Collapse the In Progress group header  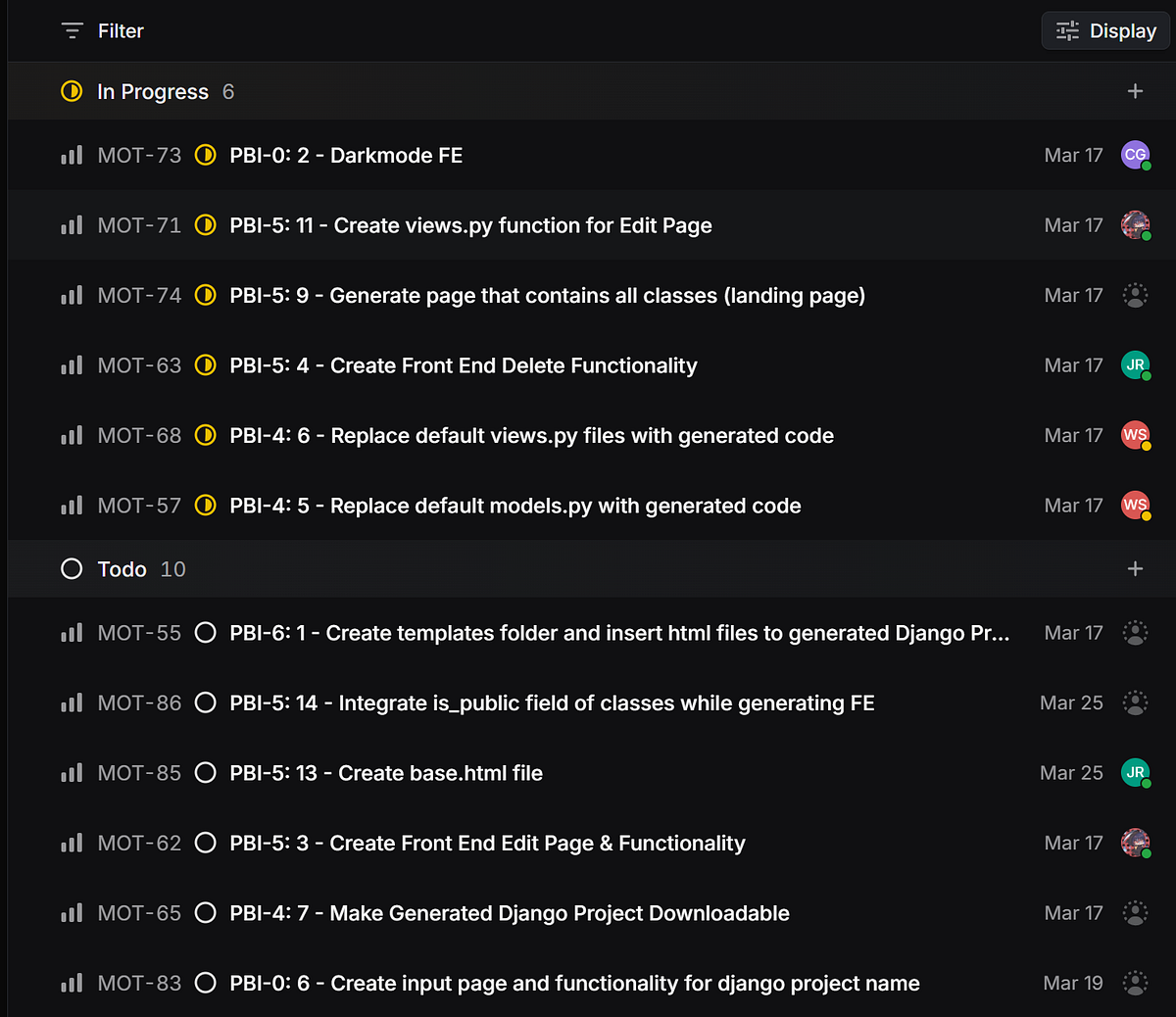[152, 91]
